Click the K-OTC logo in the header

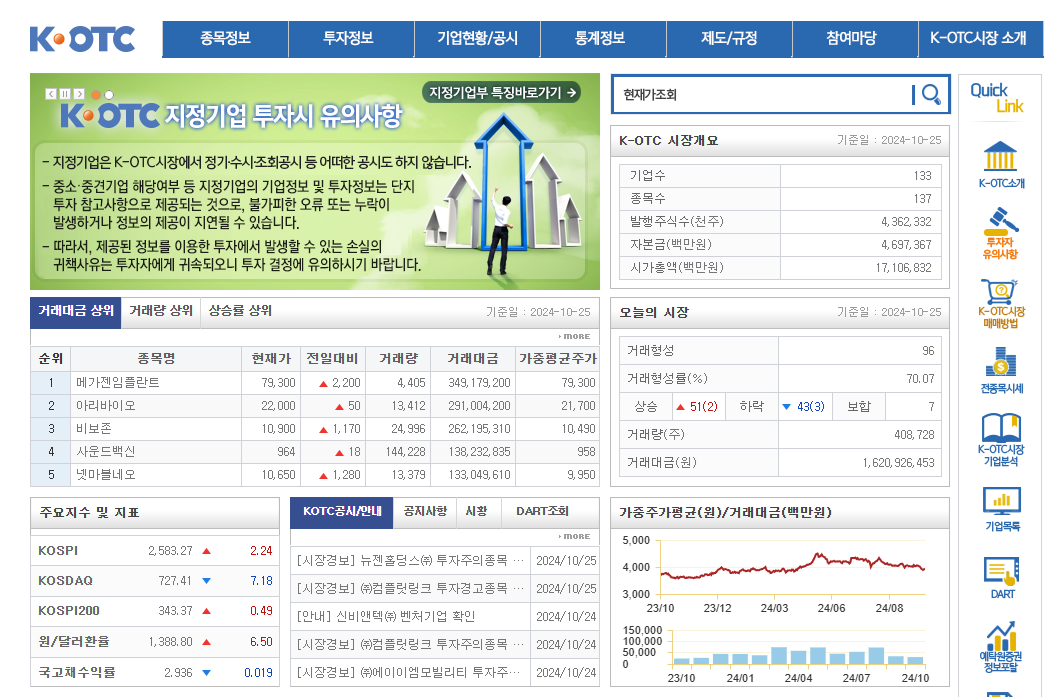coord(82,39)
